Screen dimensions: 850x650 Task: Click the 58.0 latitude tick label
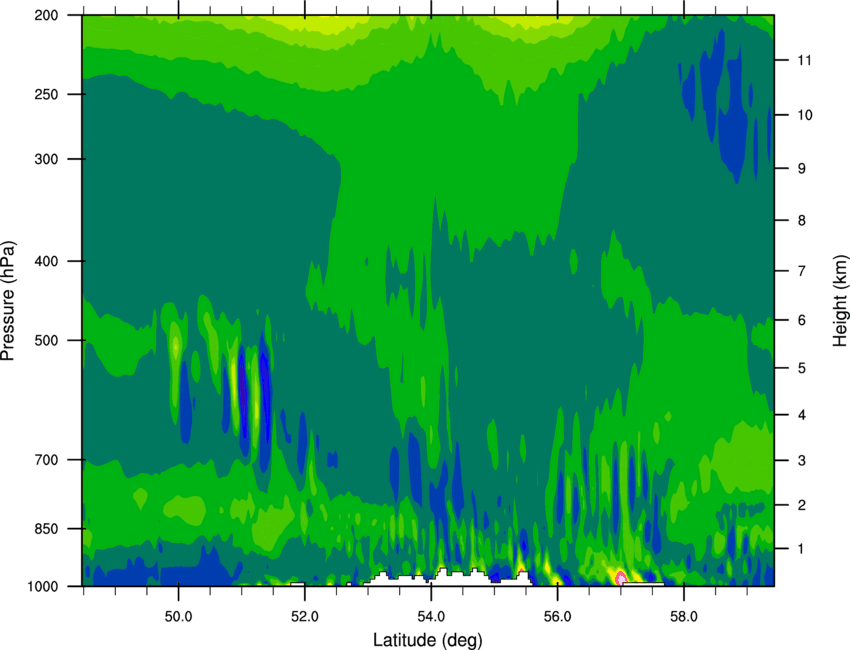(x=684, y=617)
